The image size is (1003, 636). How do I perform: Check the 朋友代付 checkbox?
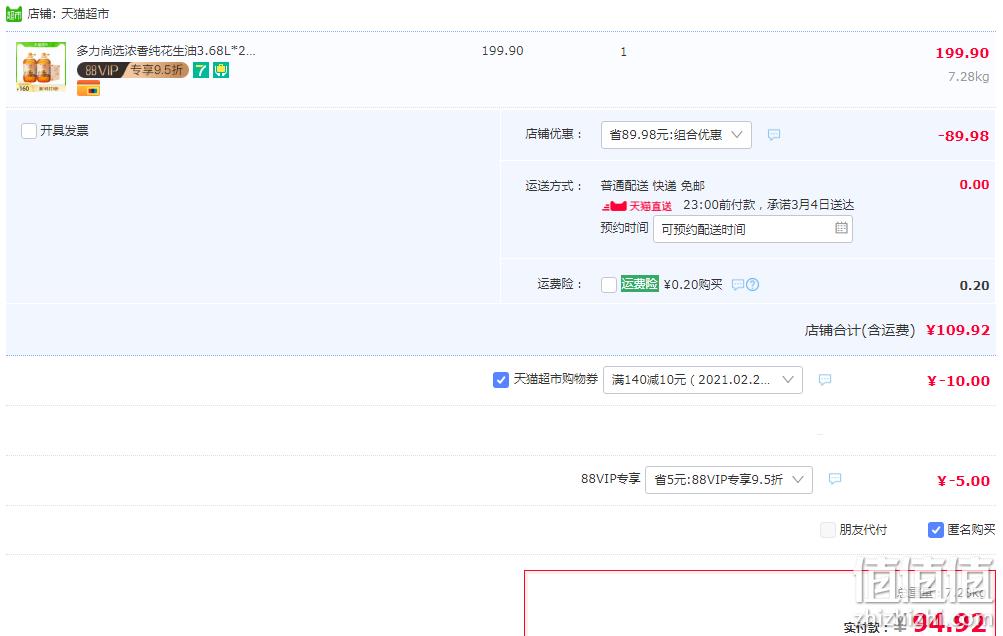[x=828, y=530]
